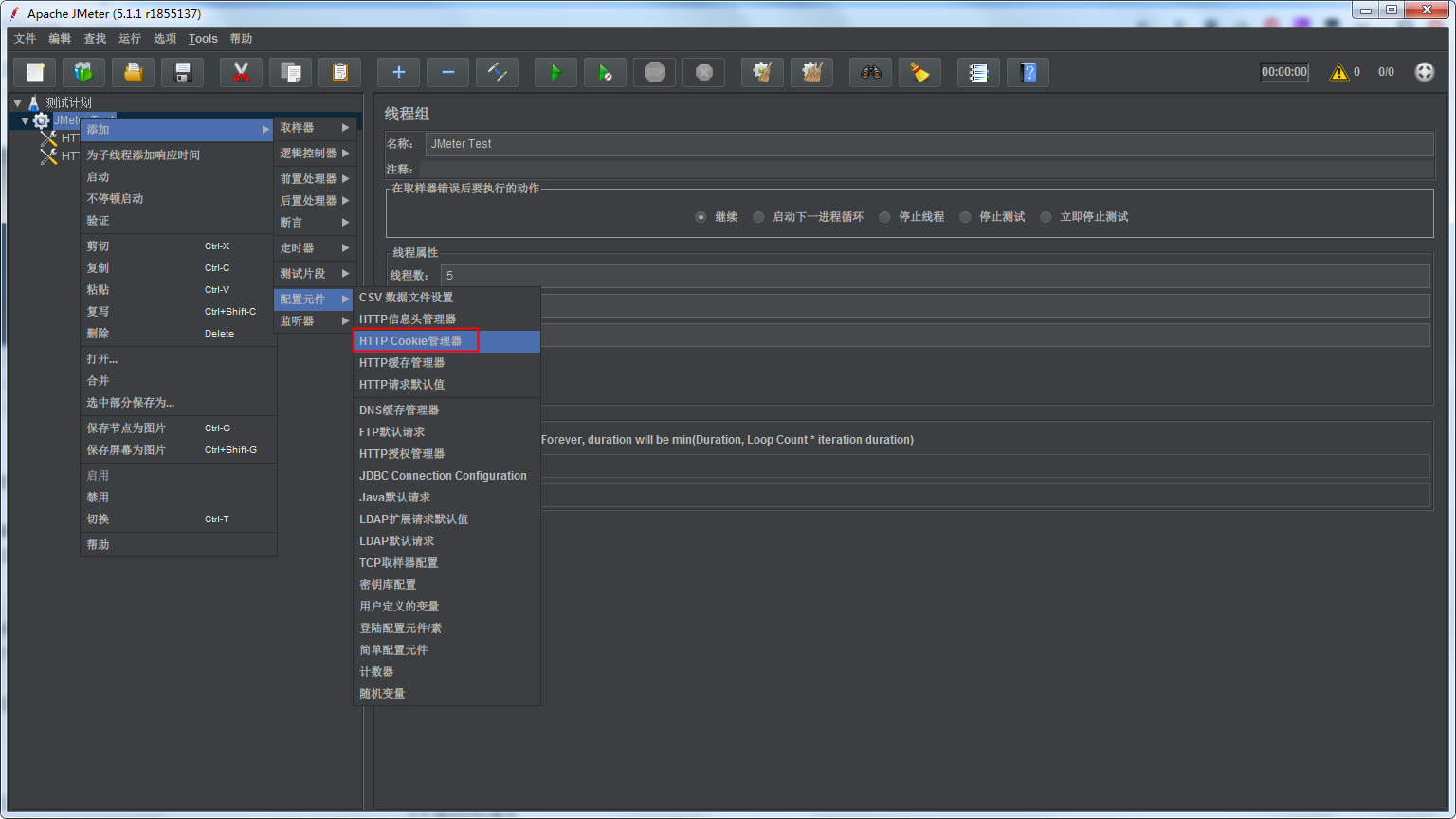
Task: Click the elapsed time 00:00:00 display
Action: (x=1284, y=72)
